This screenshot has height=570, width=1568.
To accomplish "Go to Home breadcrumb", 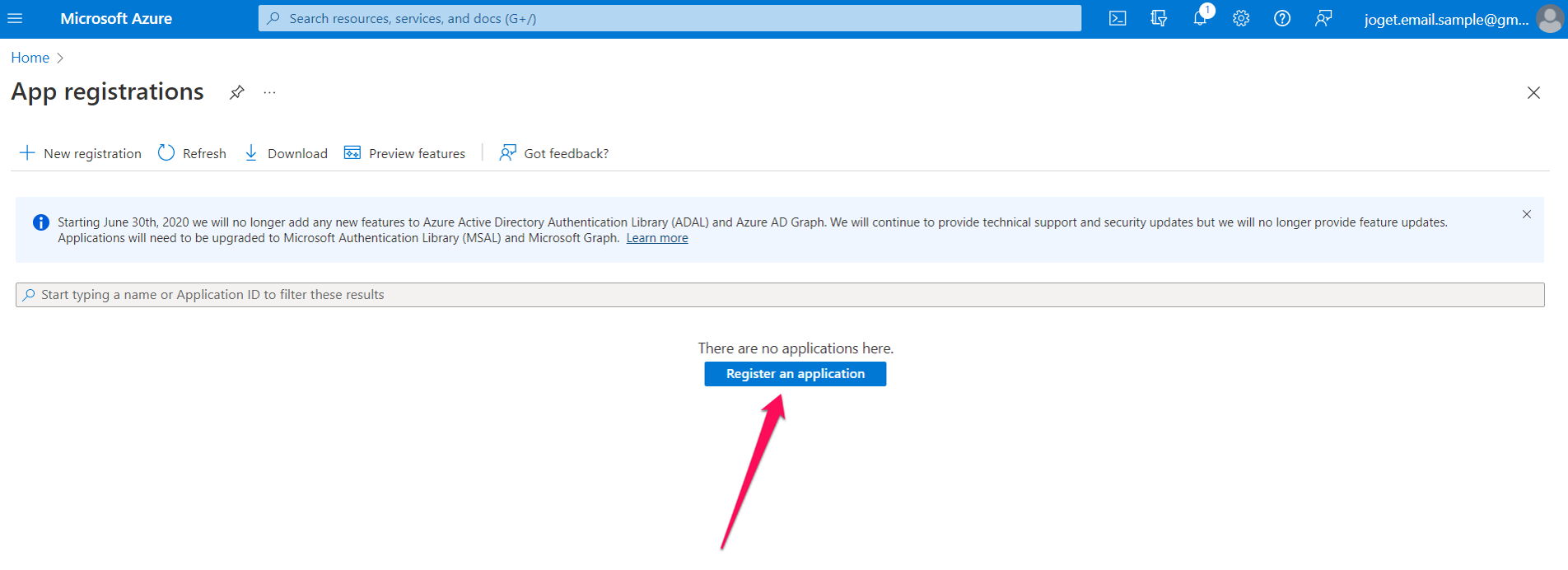I will 30,58.
